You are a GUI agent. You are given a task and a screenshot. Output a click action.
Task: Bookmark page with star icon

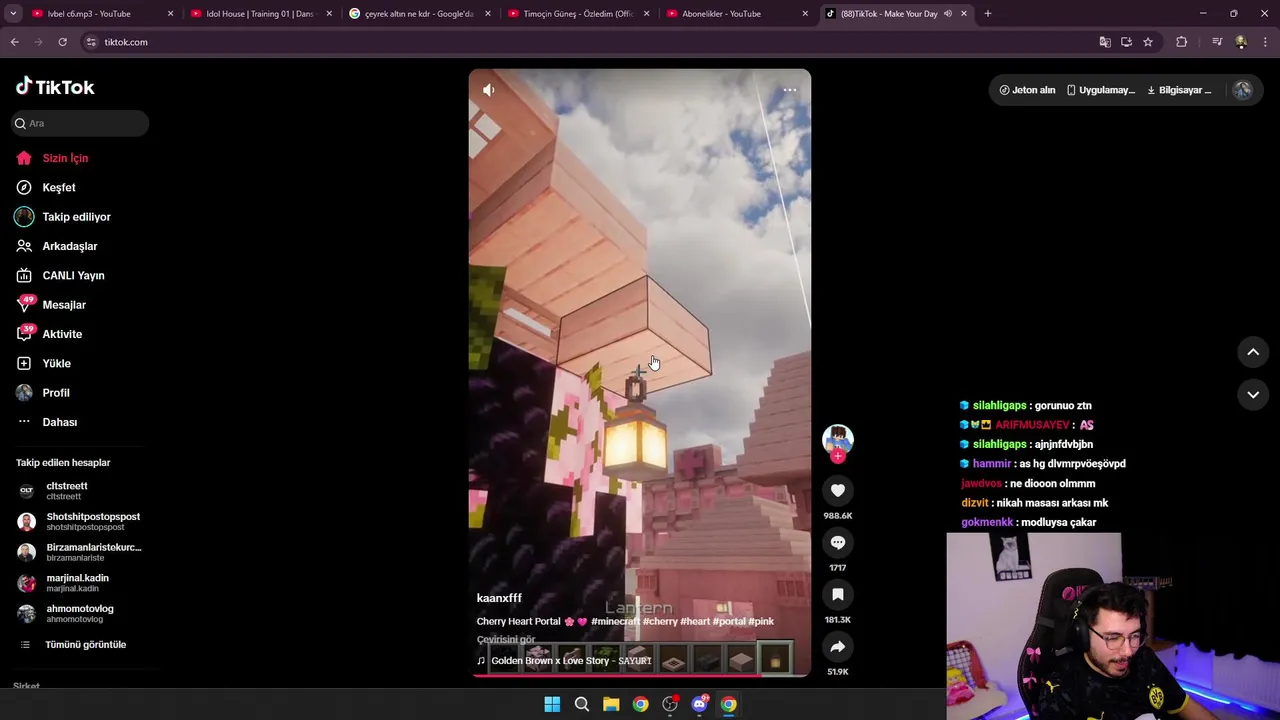(x=1148, y=42)
